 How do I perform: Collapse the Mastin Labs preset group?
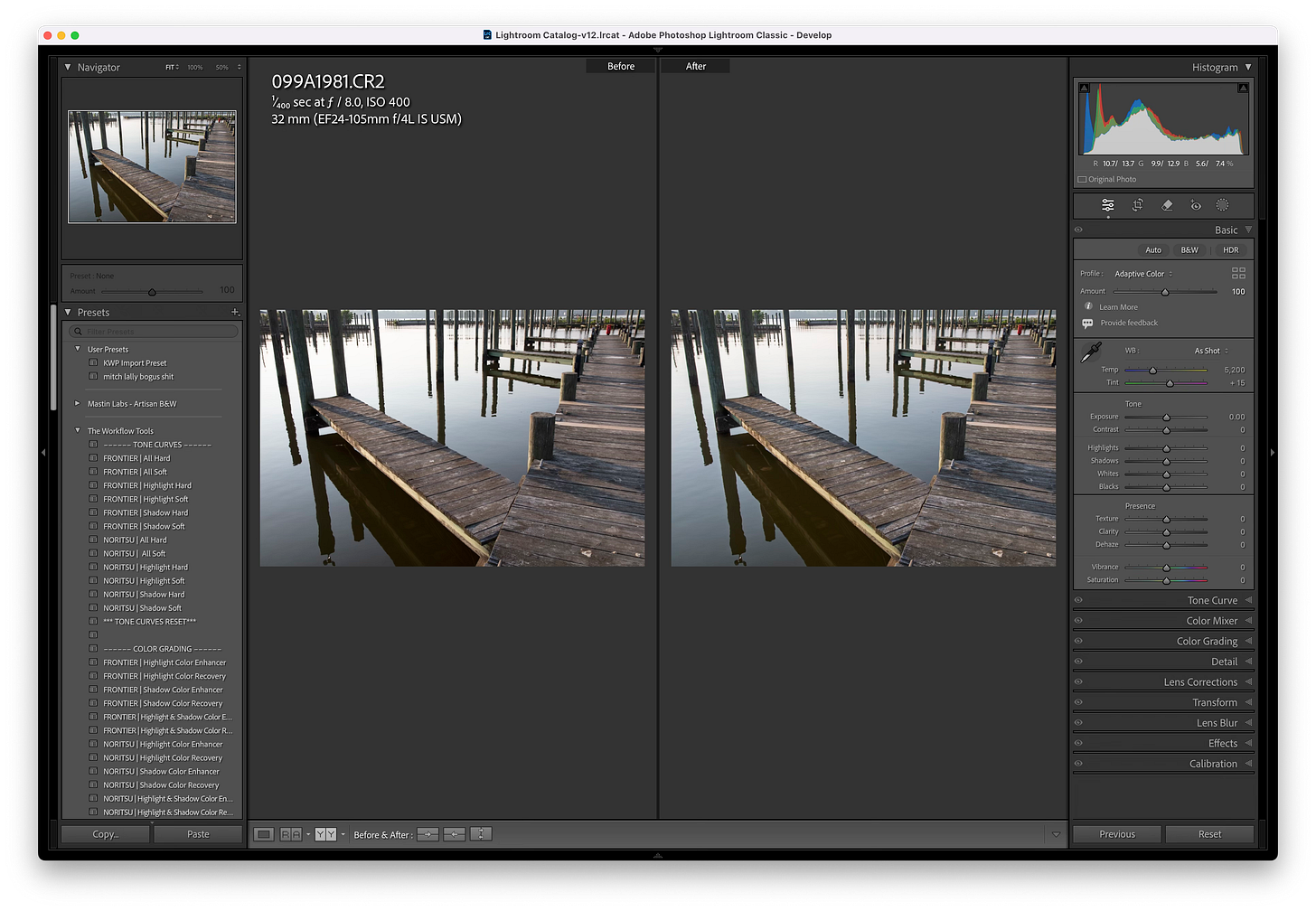(77, 404)
